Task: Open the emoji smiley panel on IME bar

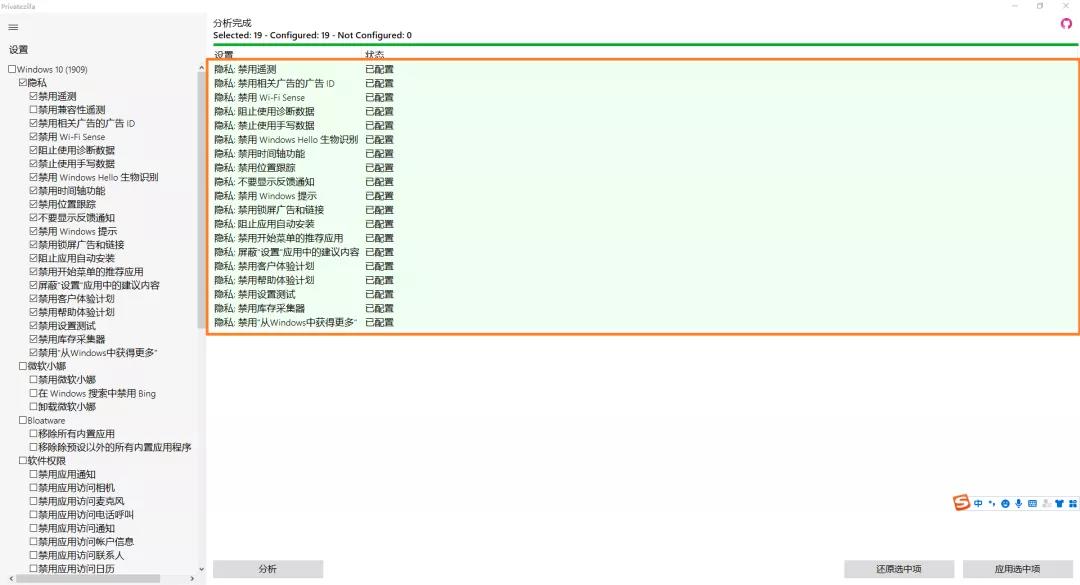Action: [1005, 504]
